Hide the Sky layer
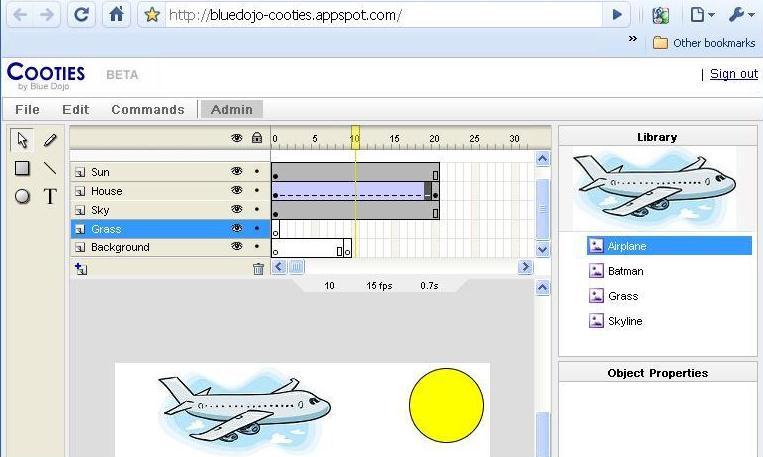The height and width of the screenshot is (457, 763). coord(236,209)
